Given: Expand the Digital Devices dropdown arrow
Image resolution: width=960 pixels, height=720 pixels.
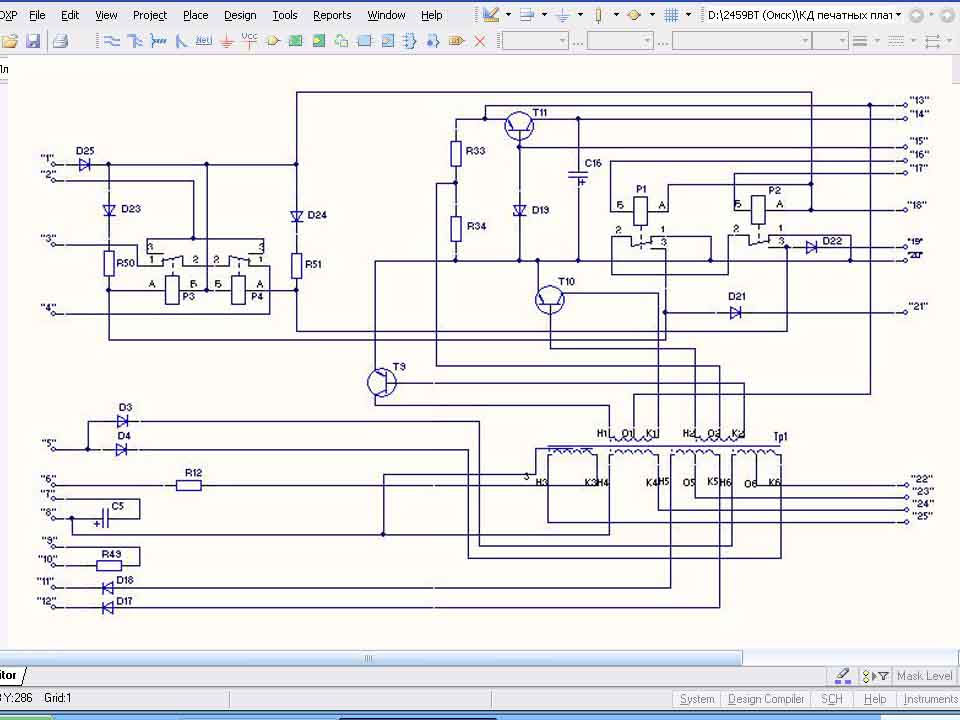Looking at the screenshot, I should click(616, 15).
